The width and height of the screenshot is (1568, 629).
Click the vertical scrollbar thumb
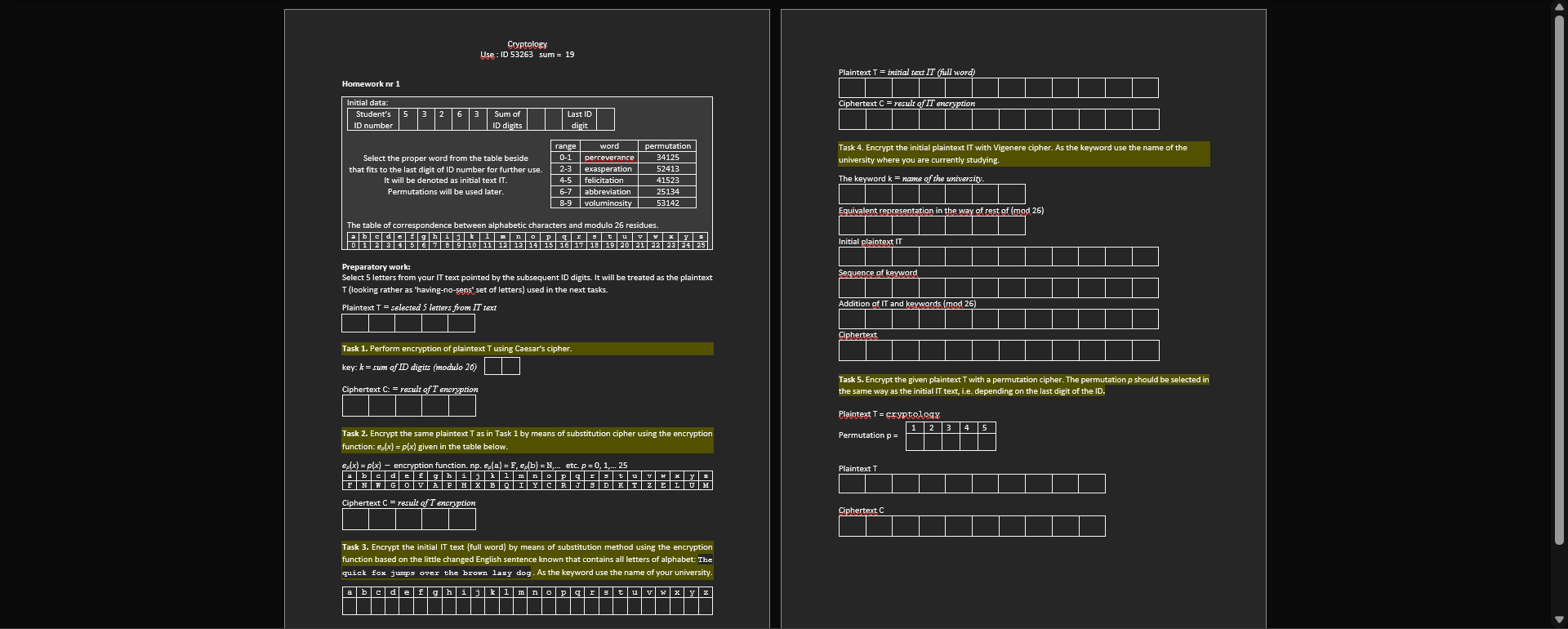(1559, 279)
